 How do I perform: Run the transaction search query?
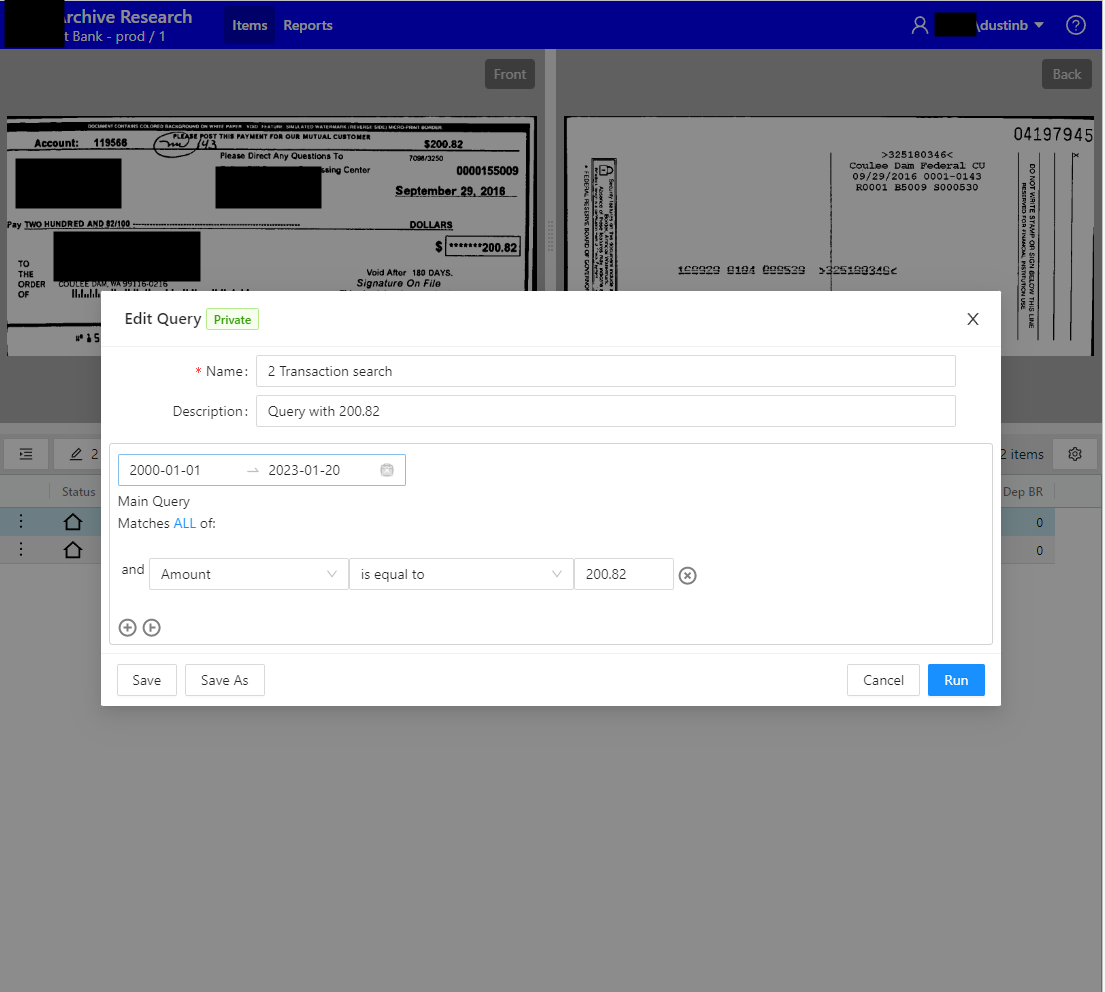956,680
